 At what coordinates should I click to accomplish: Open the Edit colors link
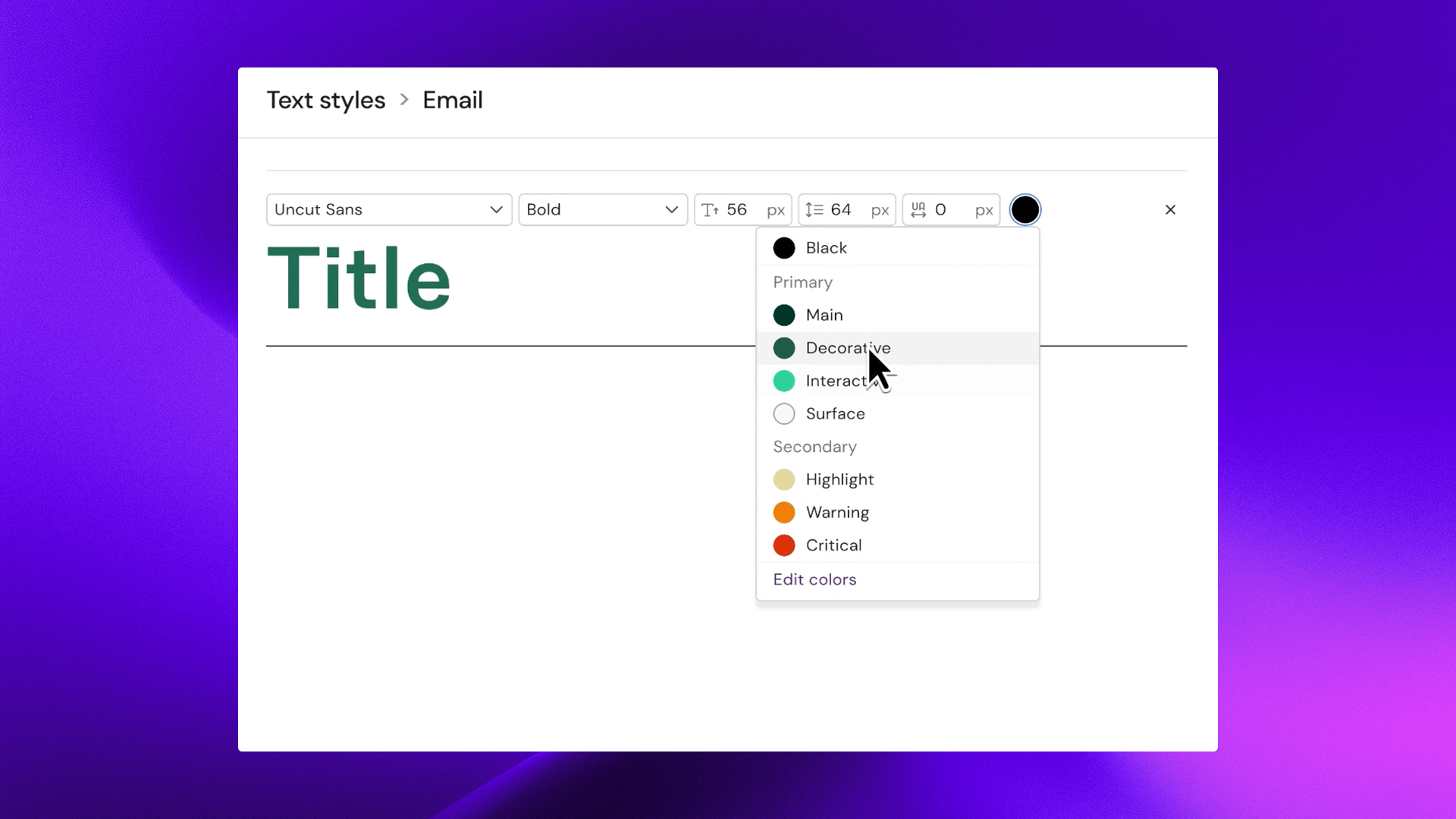[x=814, y=579]
